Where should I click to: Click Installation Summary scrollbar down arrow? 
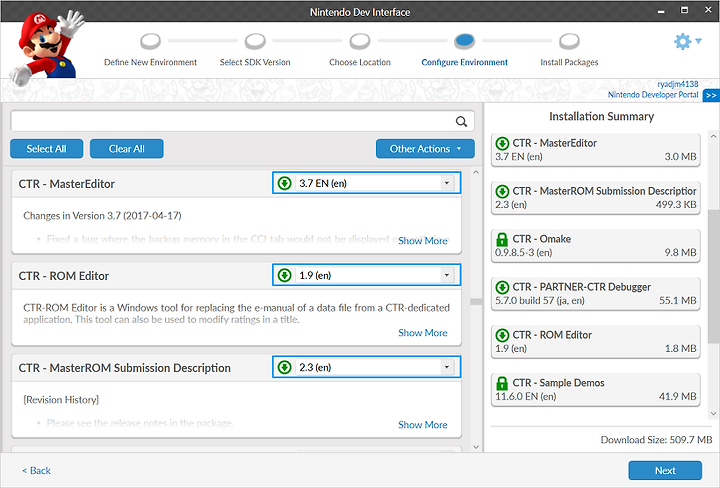pos(713,414)
